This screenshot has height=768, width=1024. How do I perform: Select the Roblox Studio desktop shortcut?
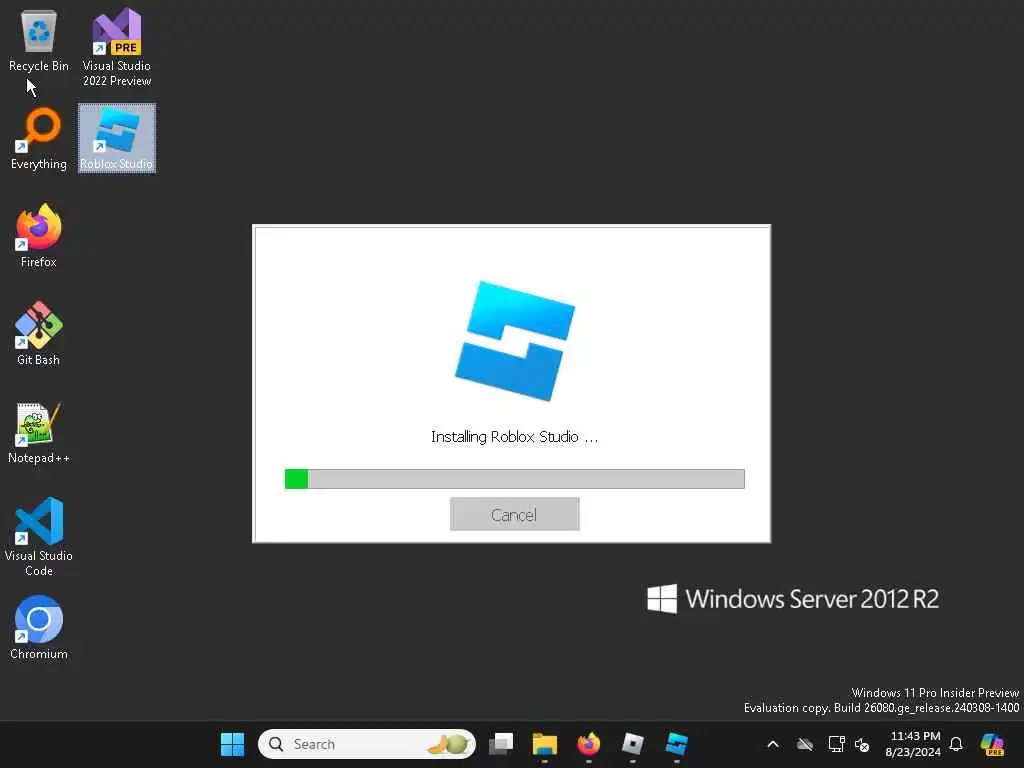[117, 138]
